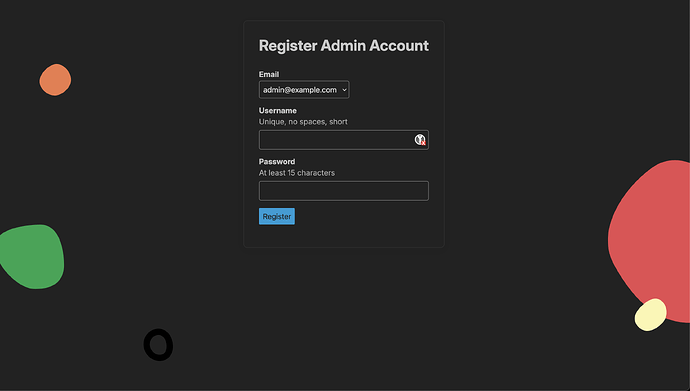Click the Username label
The width and height of the screenshot is (690, 391).
(278, 110)
